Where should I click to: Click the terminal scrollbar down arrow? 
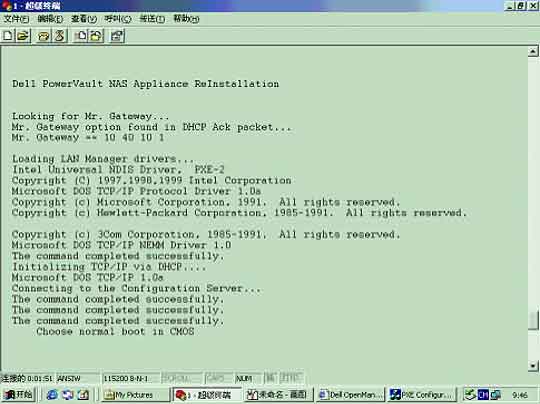(x=533, y=366)
